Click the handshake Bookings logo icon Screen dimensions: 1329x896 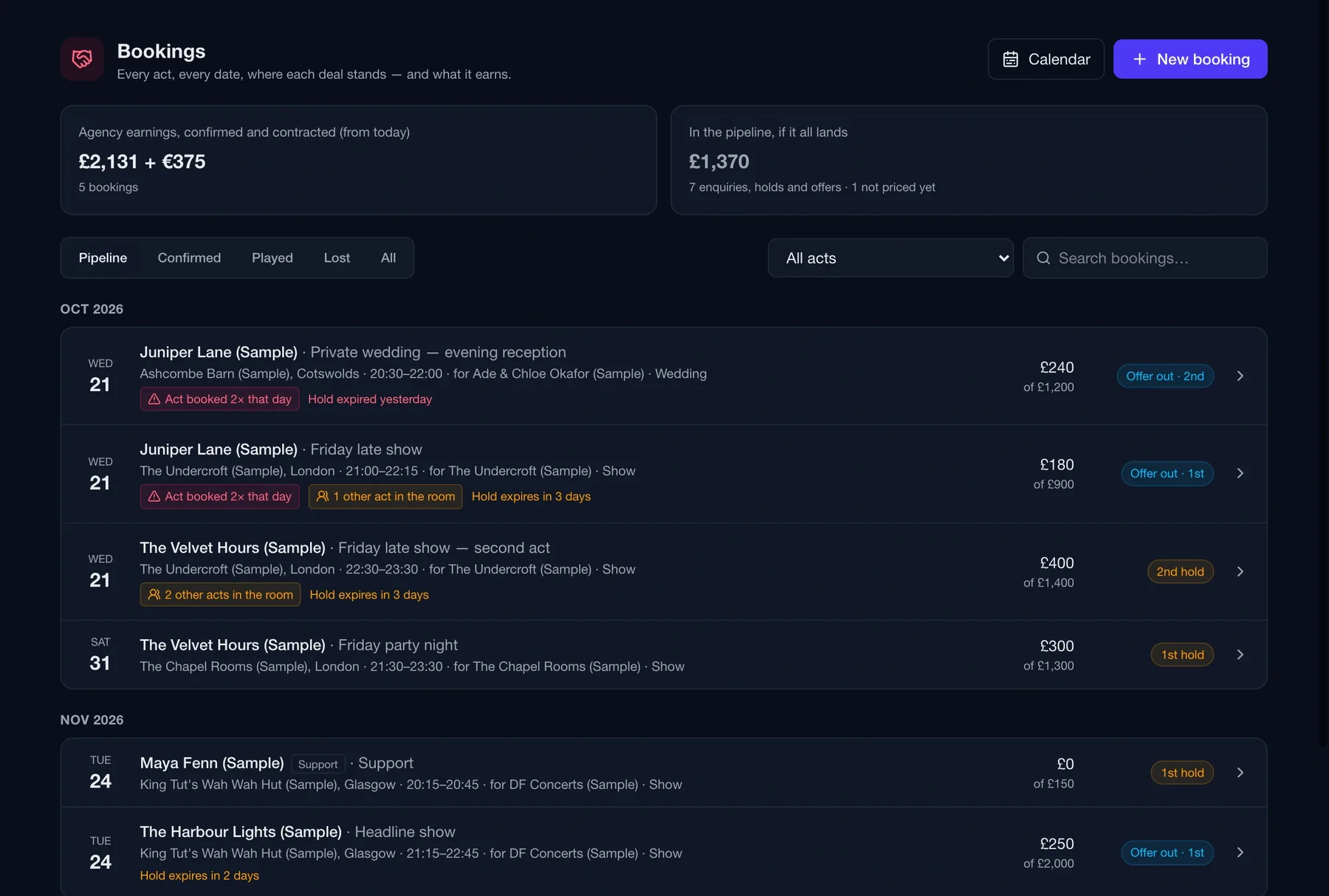click(82, 59)
